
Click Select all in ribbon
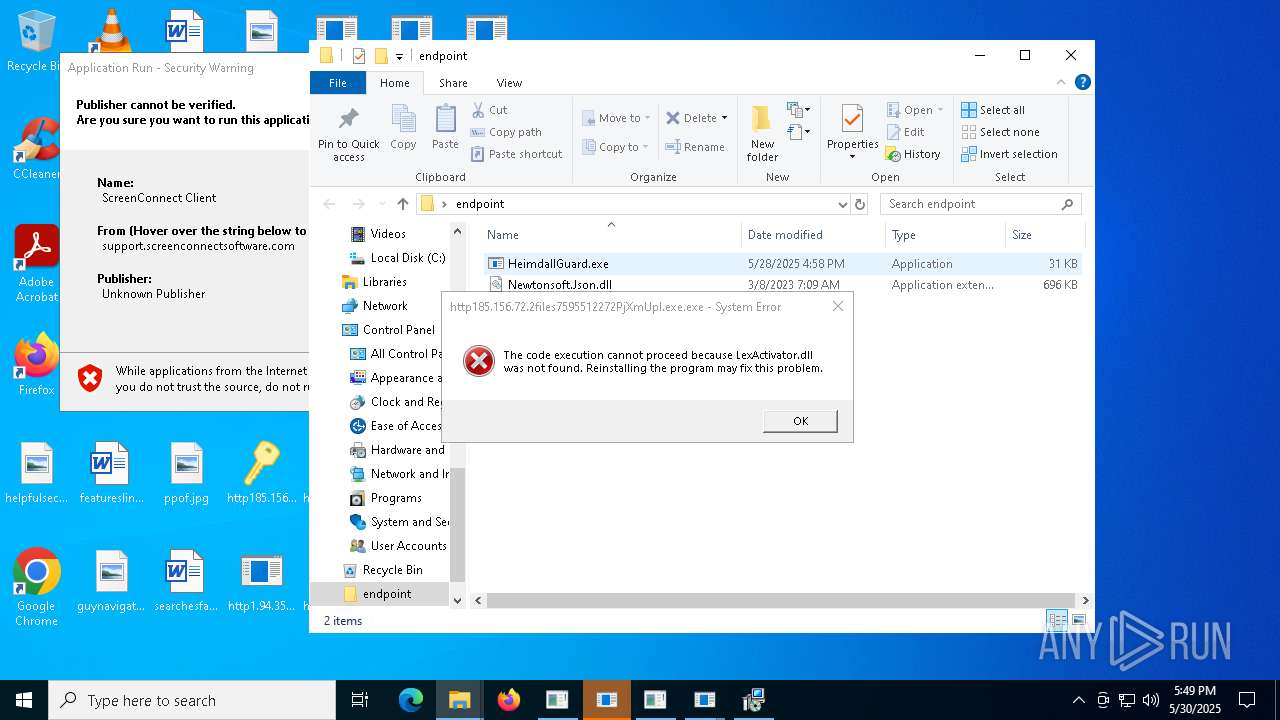(993, 110)
